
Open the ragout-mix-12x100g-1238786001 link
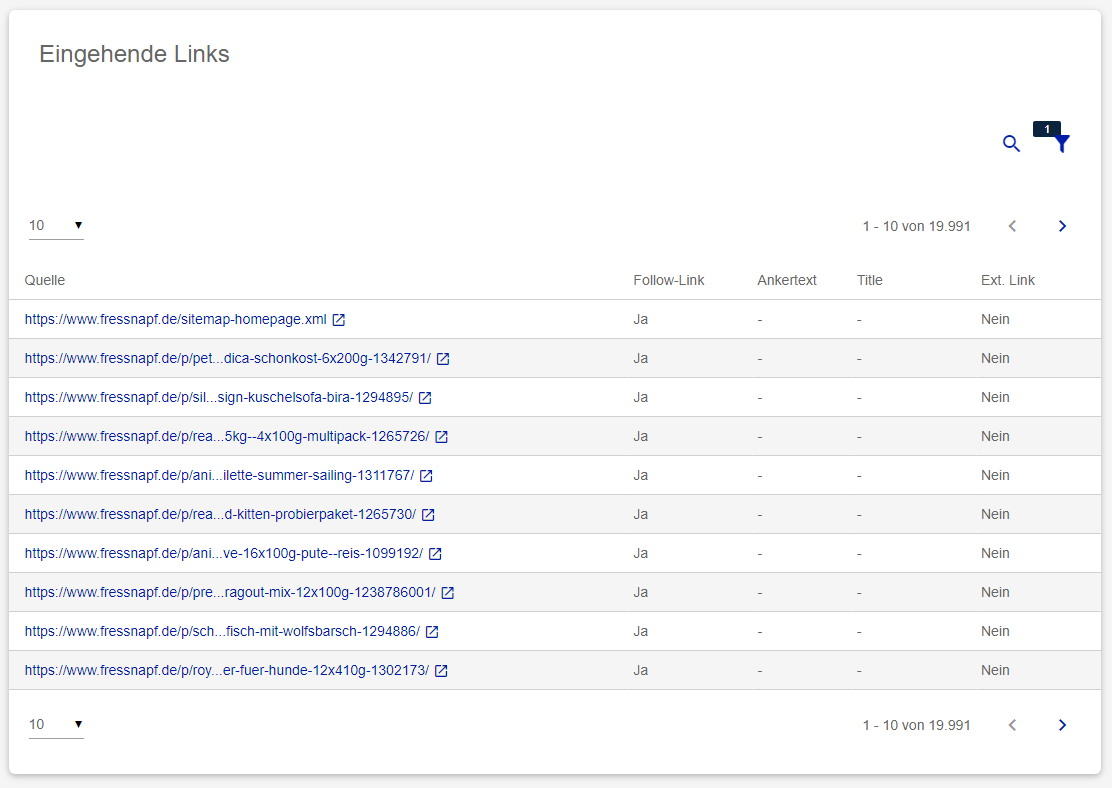tap(230, 592)
